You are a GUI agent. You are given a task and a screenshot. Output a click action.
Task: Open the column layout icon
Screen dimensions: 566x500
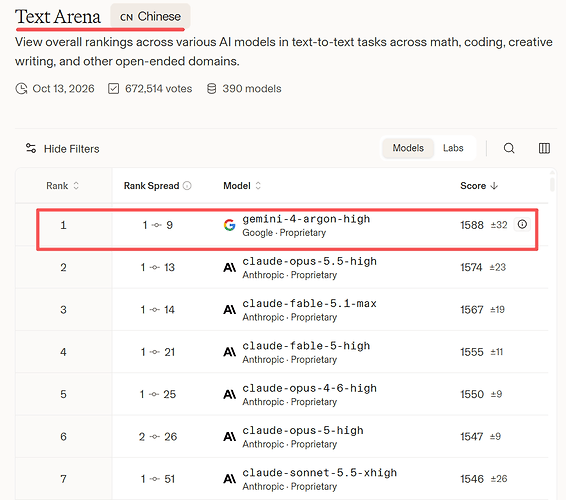(544, 148)
